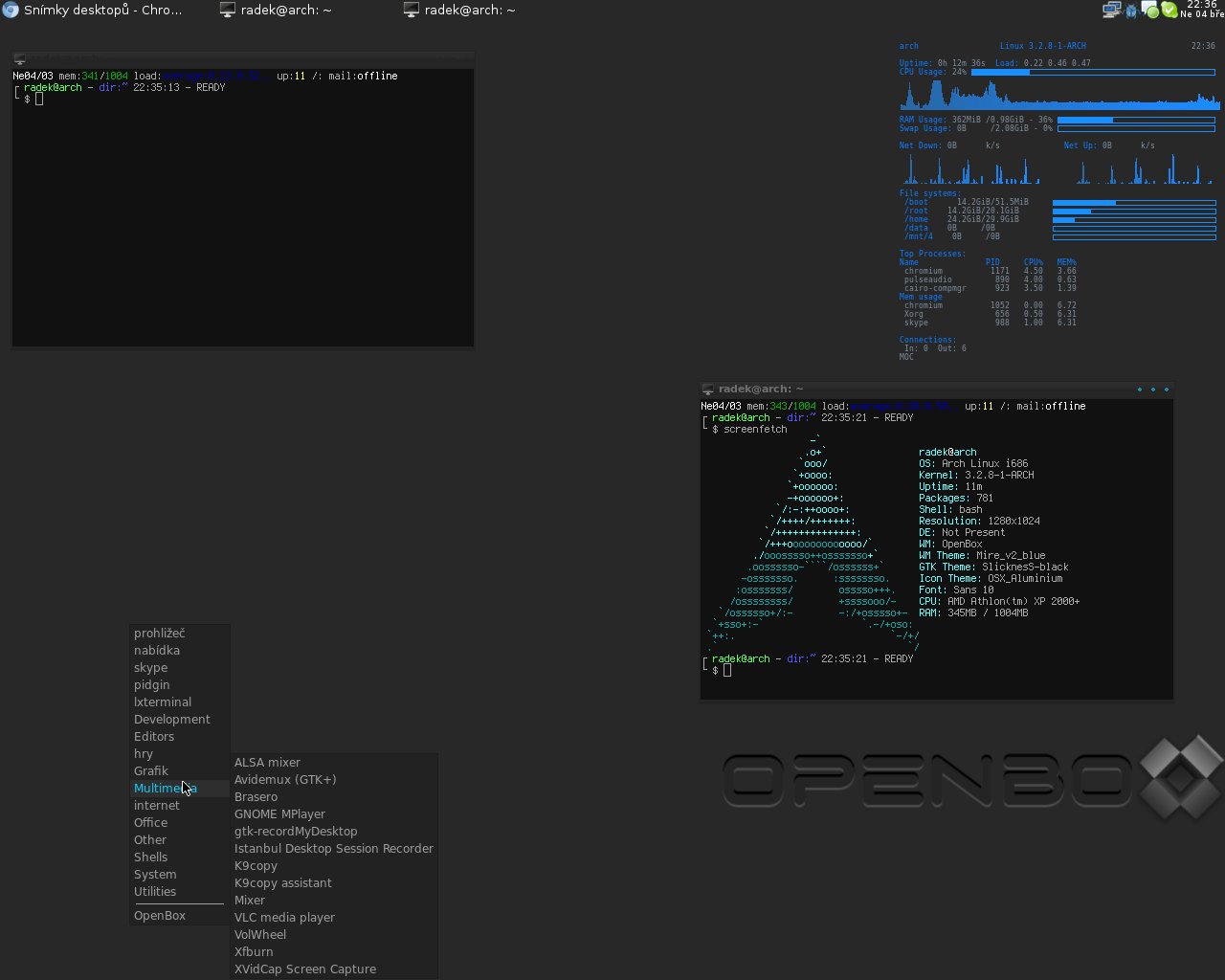
Task: Open the Skype green checkmark tray icon
Action: tap(1169, 10)
